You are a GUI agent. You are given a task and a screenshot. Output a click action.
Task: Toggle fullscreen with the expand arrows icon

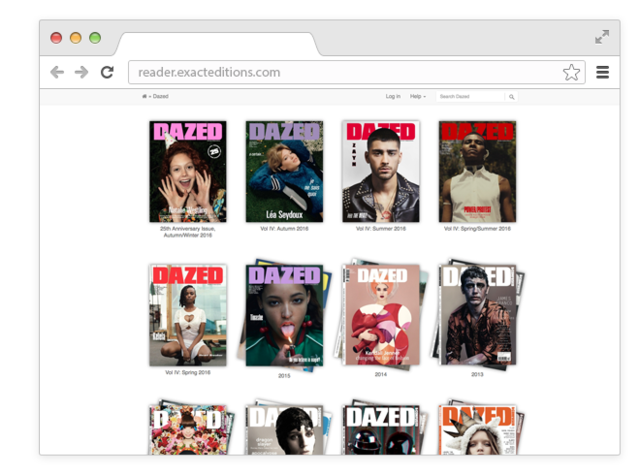pos(602,37)
